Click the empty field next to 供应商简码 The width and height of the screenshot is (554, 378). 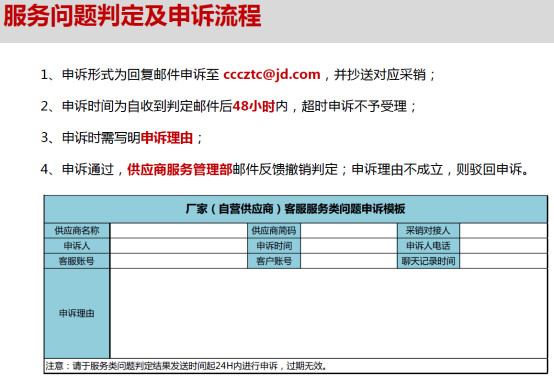pos(349,231)
